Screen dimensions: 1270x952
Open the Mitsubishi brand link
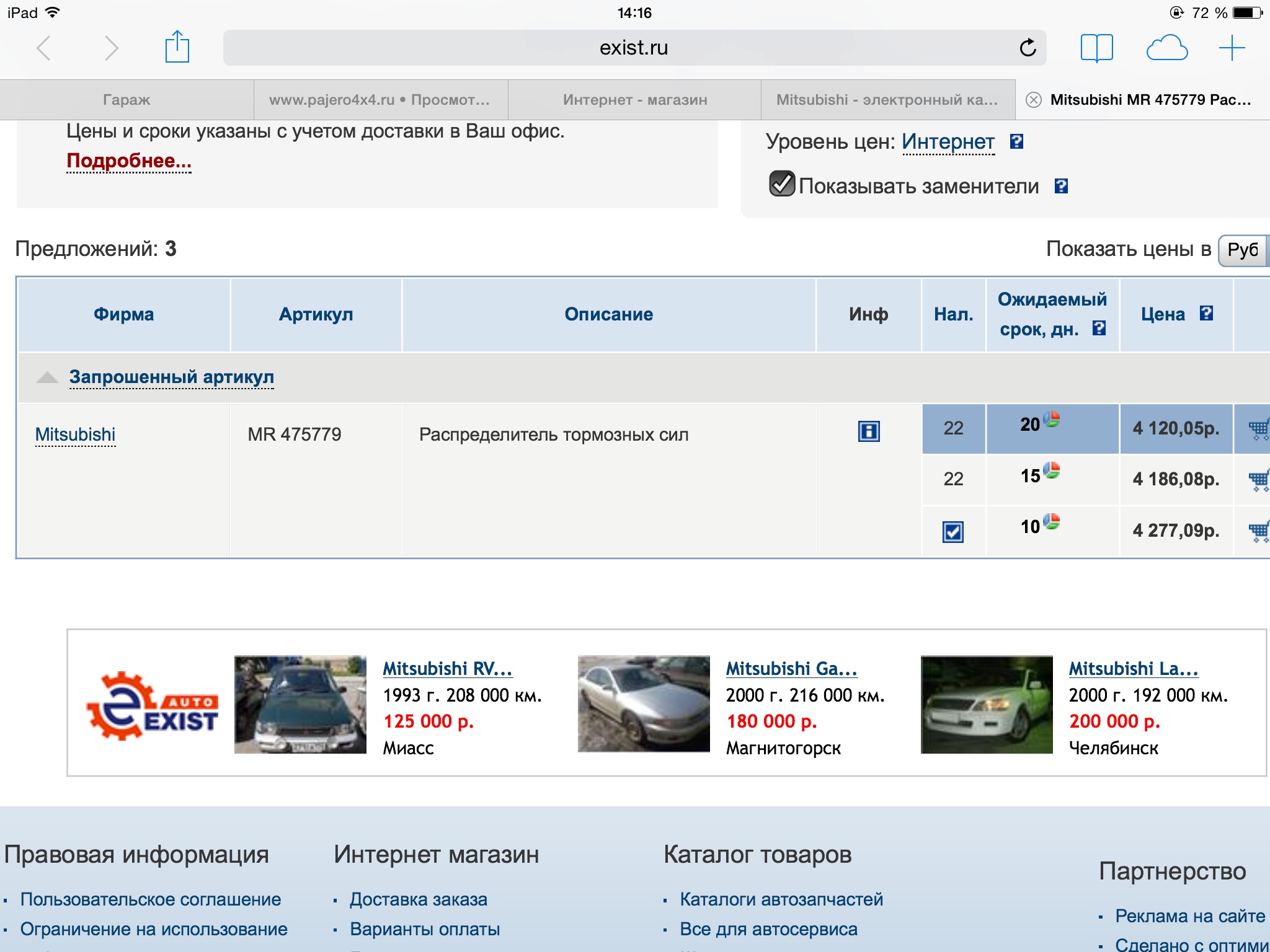(75, 434)
